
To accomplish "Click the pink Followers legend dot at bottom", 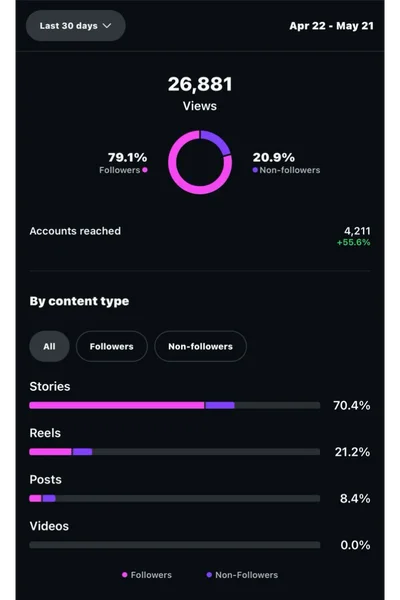I will (124, 575).
